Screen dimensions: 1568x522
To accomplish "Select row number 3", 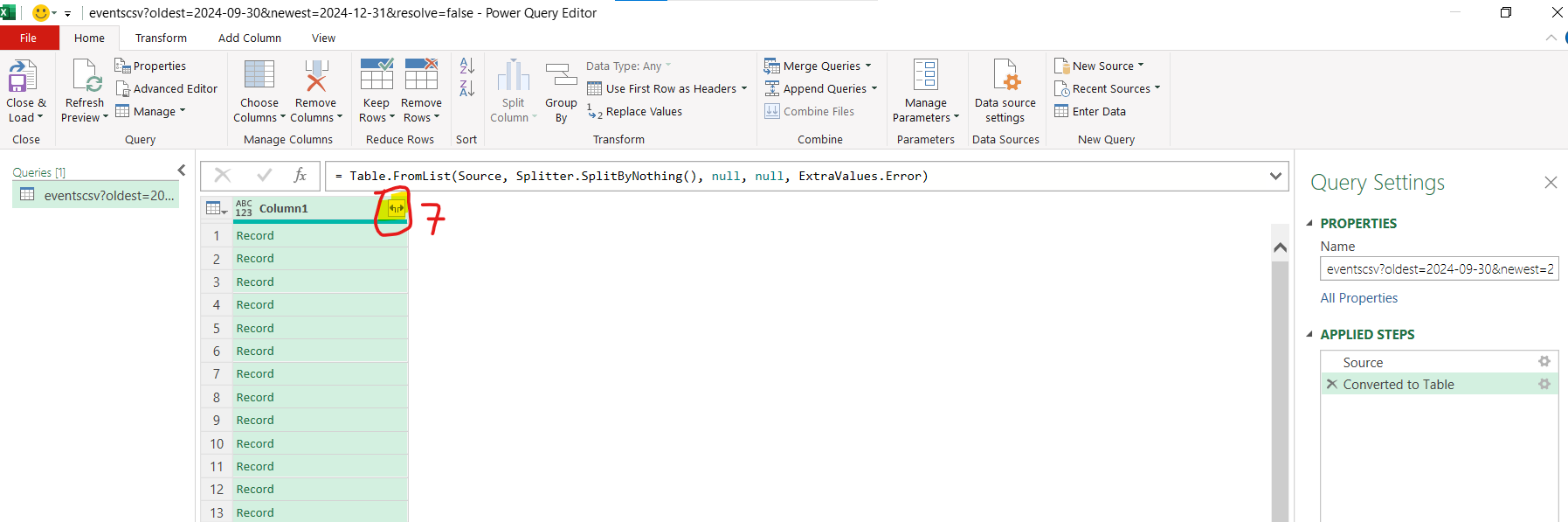I will point(217,282).
